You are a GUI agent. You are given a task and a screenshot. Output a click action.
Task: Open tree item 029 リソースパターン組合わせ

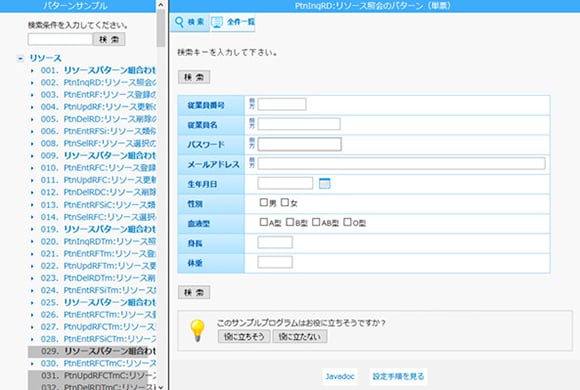pyautogui.click(x=98, y=351)
